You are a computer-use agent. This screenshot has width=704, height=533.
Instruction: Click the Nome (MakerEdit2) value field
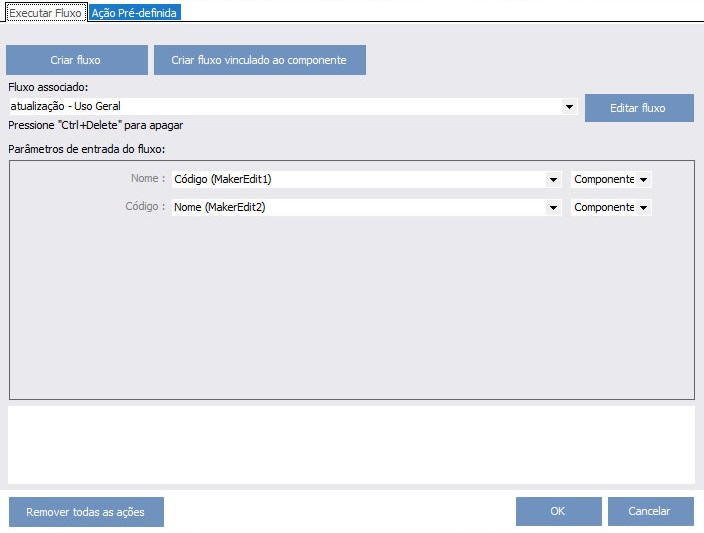pyautogui.click(x=355, y=207)
